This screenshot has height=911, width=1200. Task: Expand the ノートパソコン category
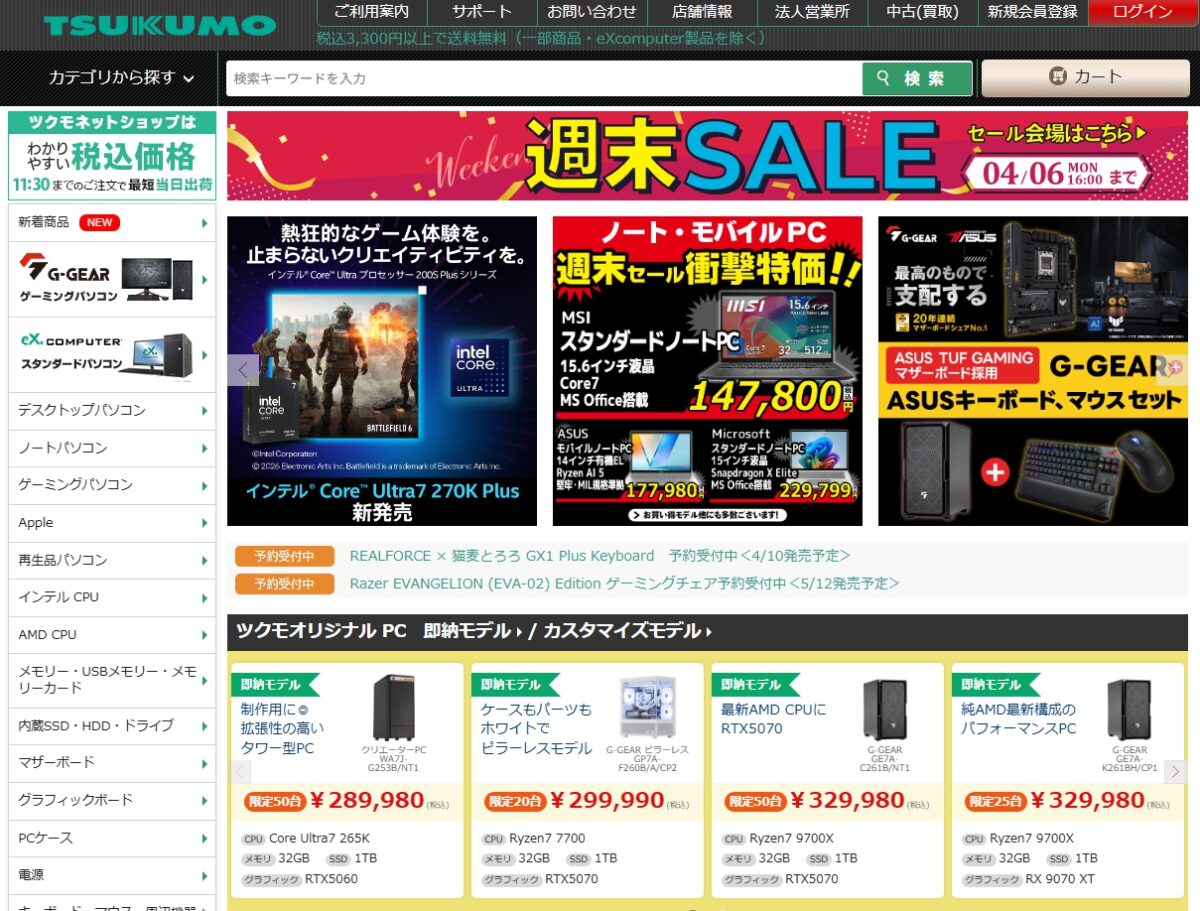(x=112, y=447)
